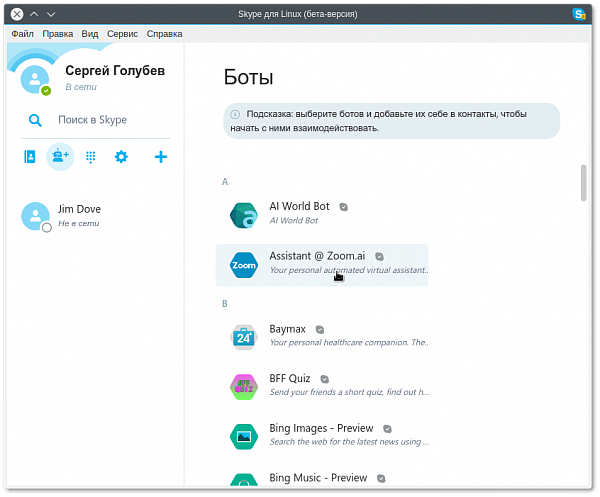This screenshot has height=497, width=600.
Task: Click the plus icon for new chat
Action: pyautogui.click(x=161, y=157)
